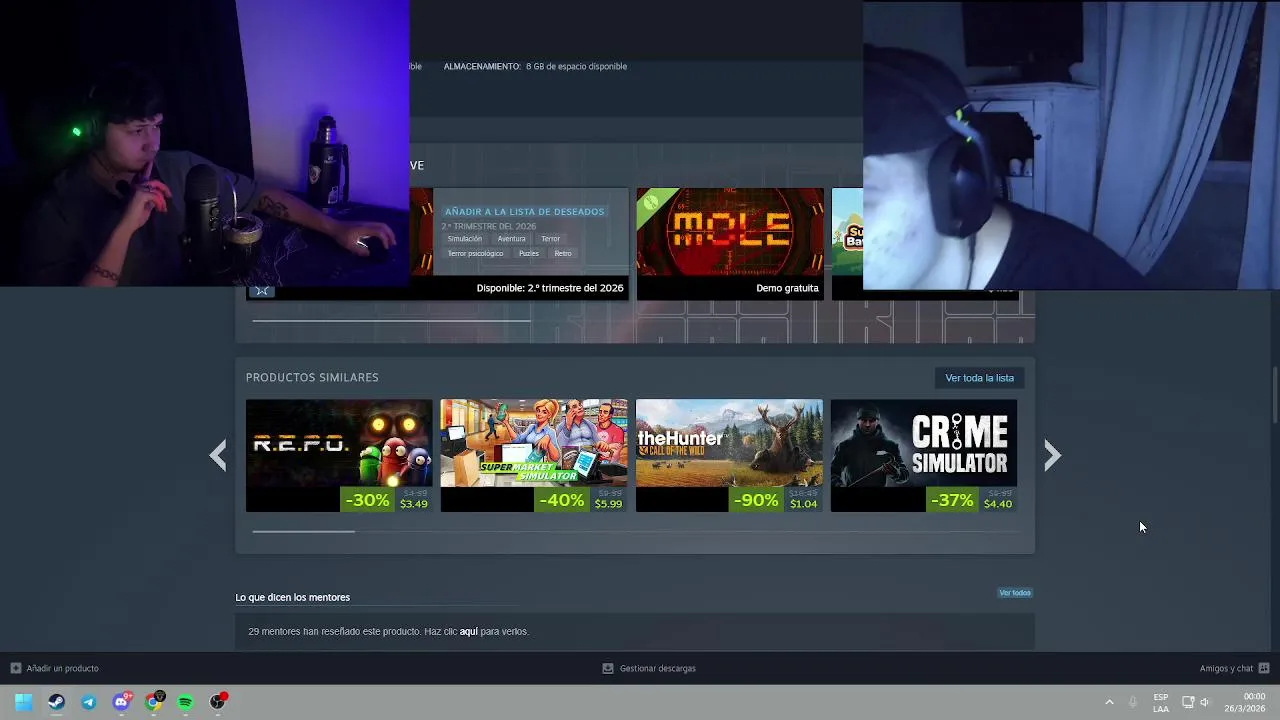Open OBS Studio from the taskbar
The width and height of the screenshot is (1280, 720).
click(x=218, y=702)
